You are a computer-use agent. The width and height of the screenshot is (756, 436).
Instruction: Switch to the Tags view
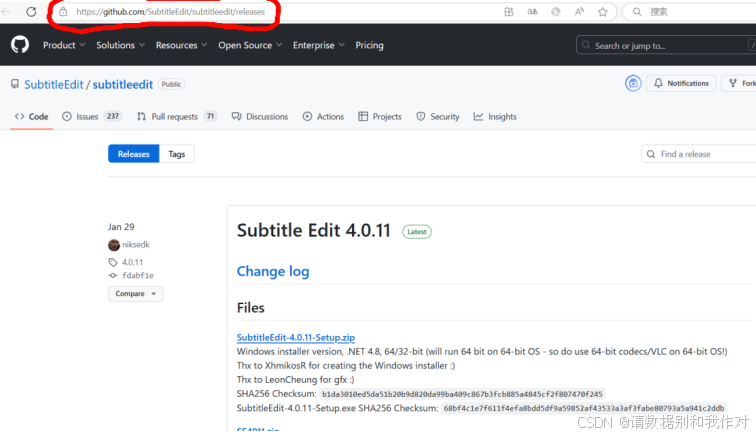coord(176,154)
